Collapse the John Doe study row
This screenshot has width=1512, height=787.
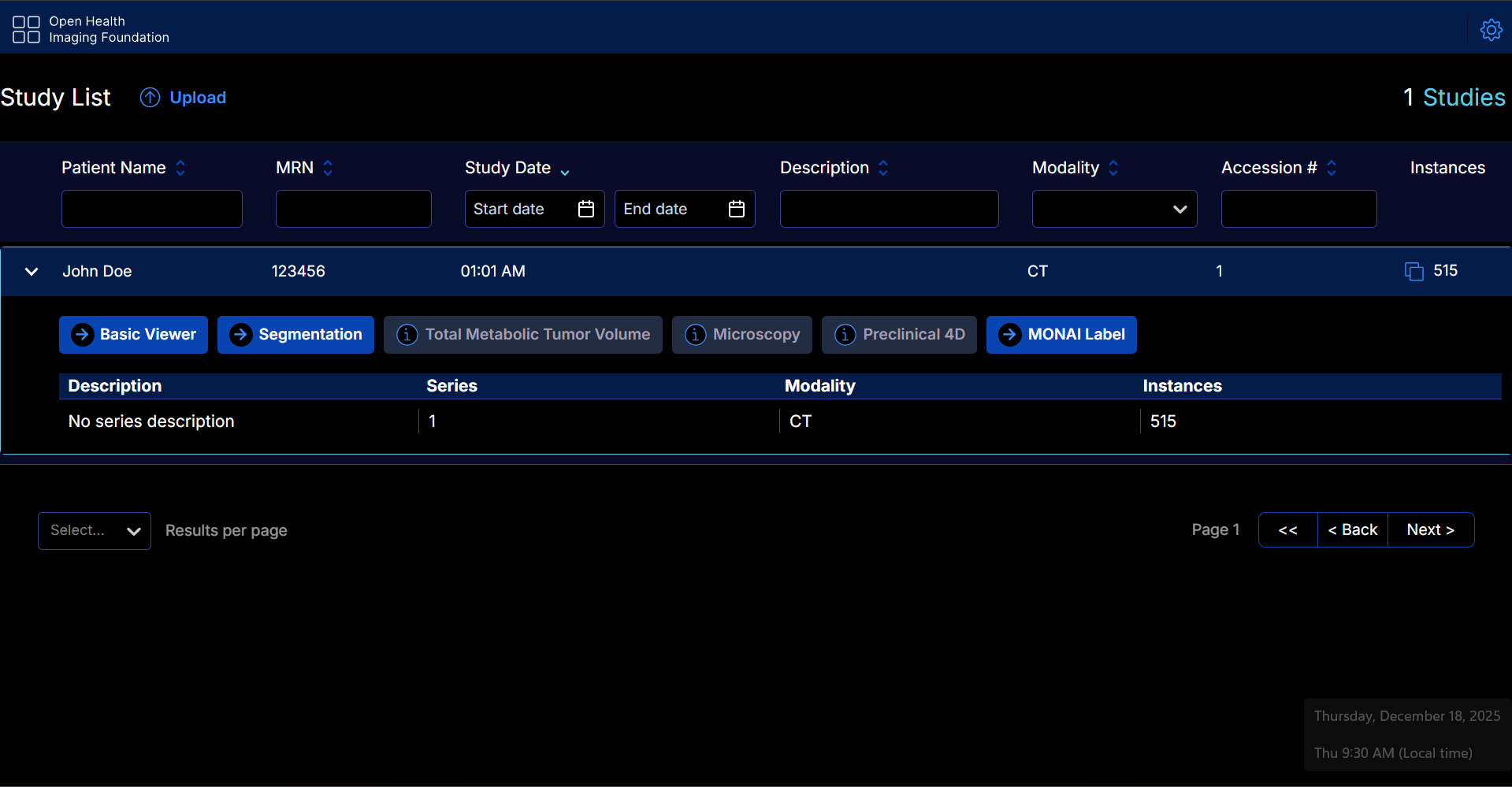click(32, 272)
